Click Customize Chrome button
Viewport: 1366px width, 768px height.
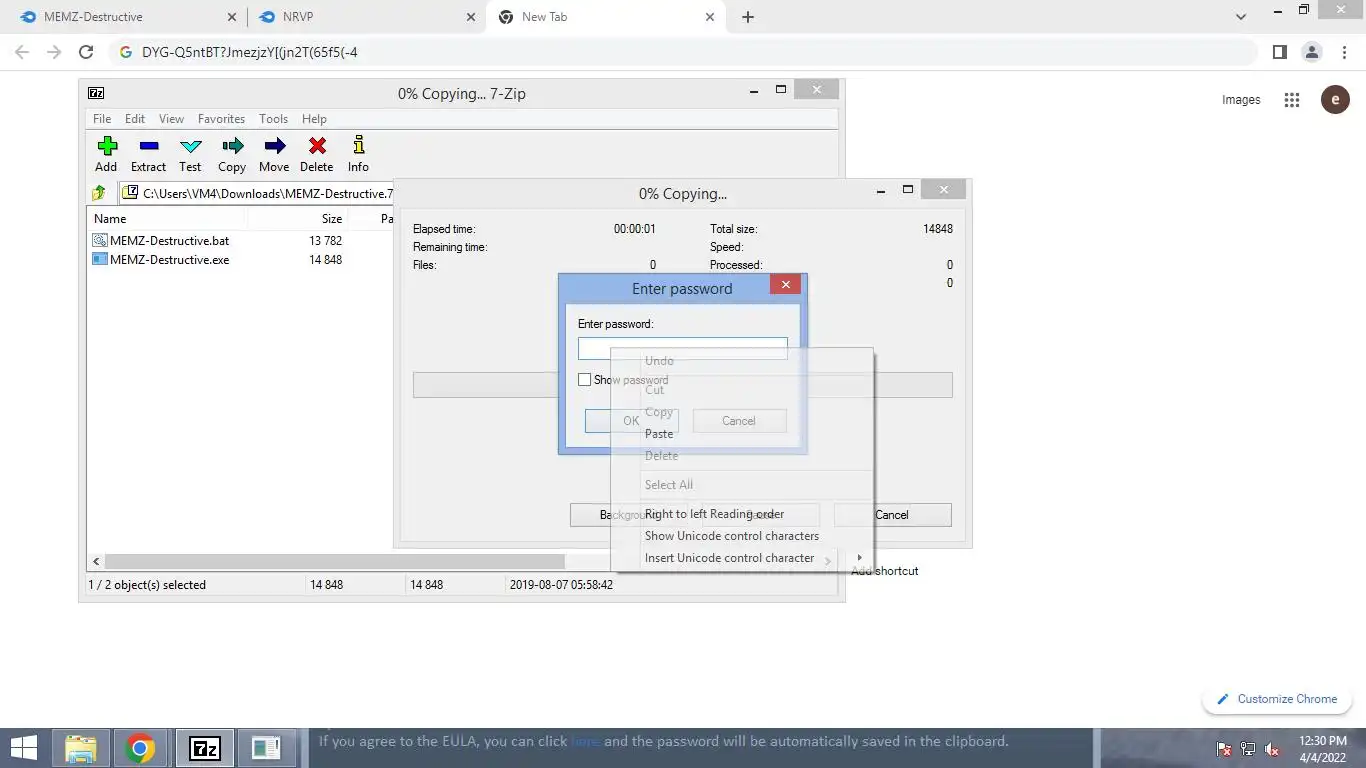[x=1277, y=699]
